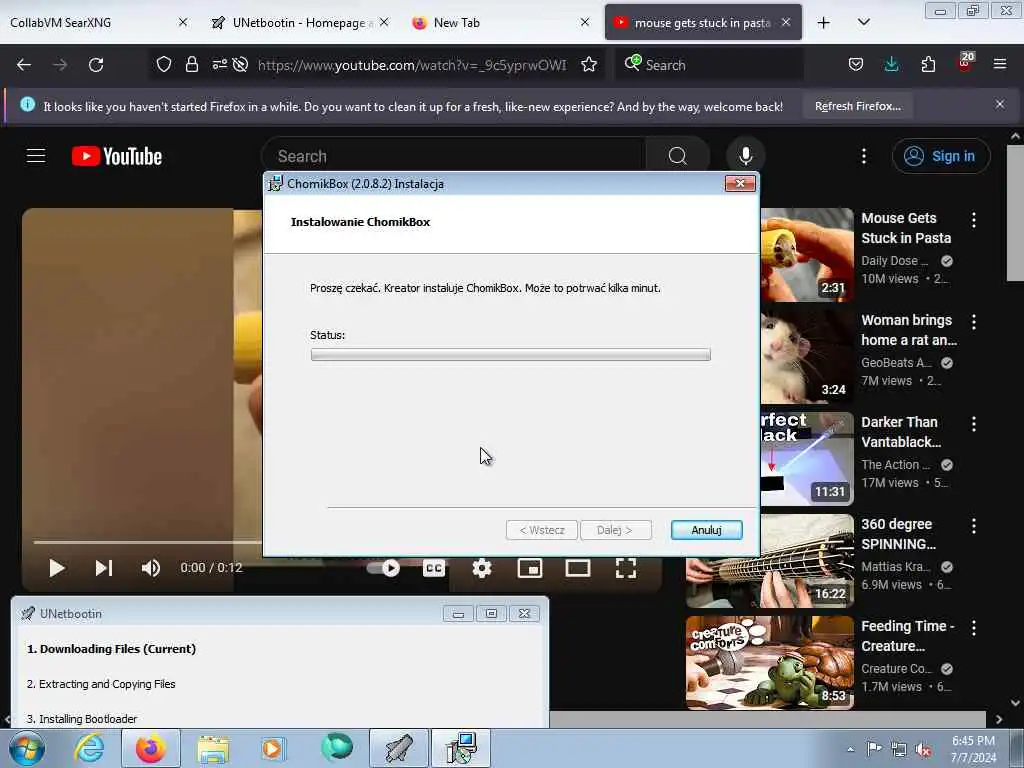
Task: Skip to next video
Action: pos(104,568)
